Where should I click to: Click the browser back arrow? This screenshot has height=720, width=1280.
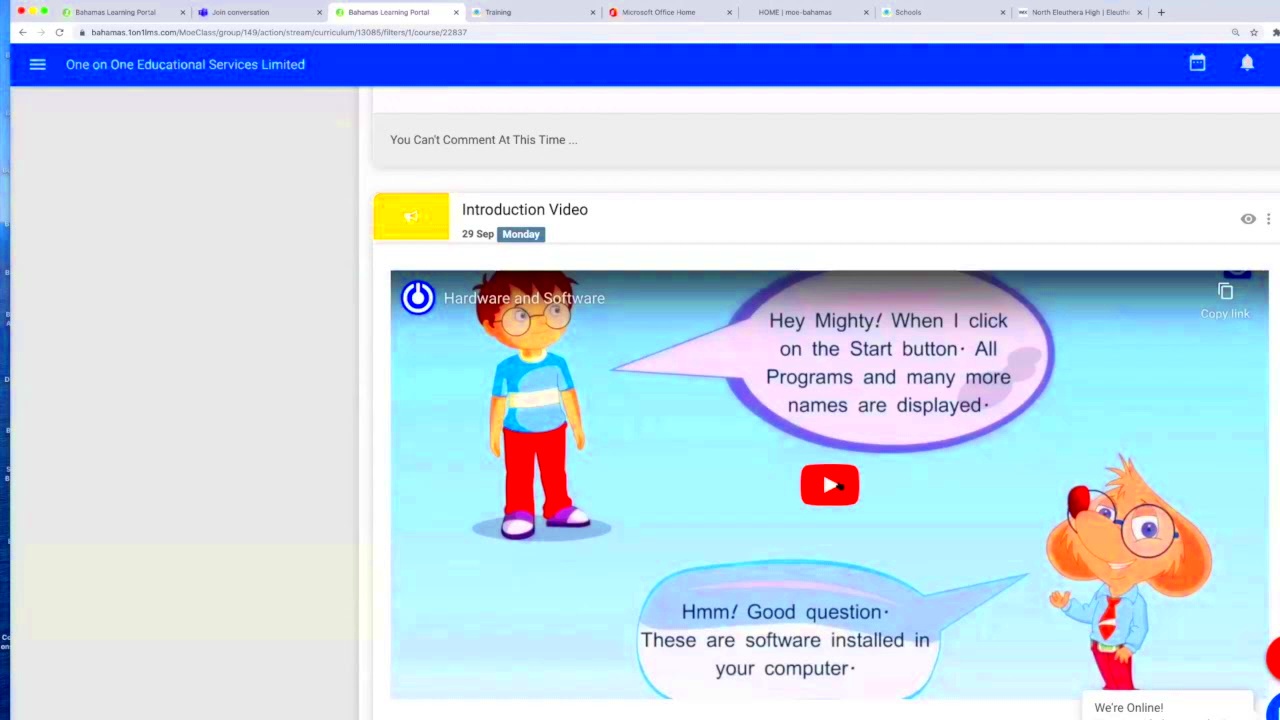point(23,32)
